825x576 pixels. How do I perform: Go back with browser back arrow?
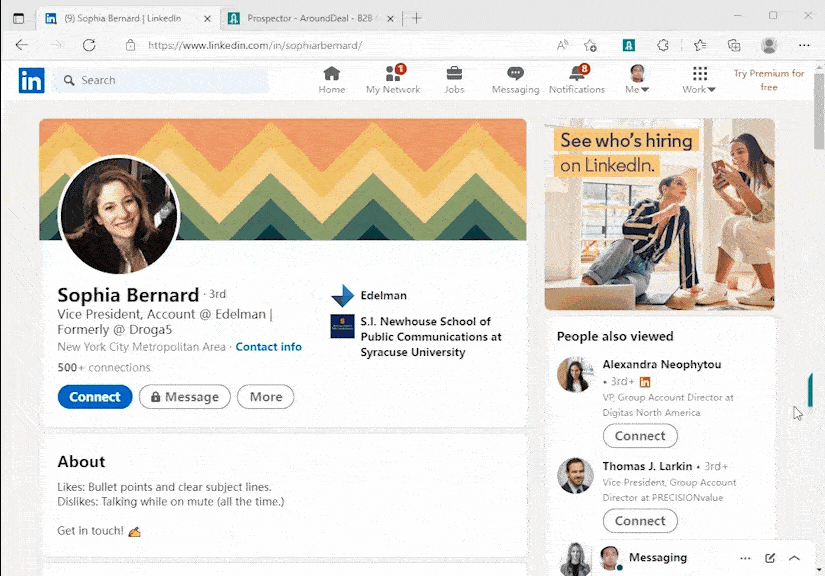(x=22, y=45)
